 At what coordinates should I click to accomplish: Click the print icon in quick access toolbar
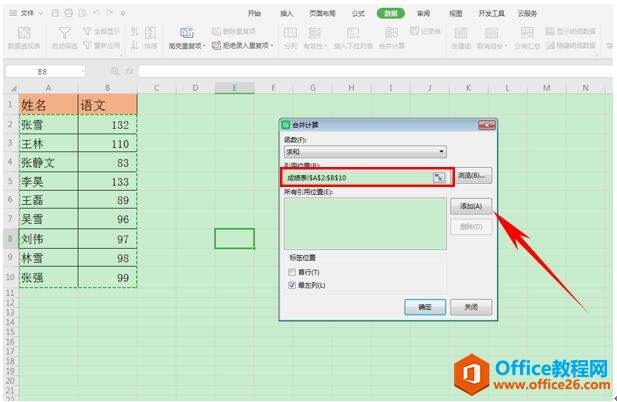tap(68, 13)
